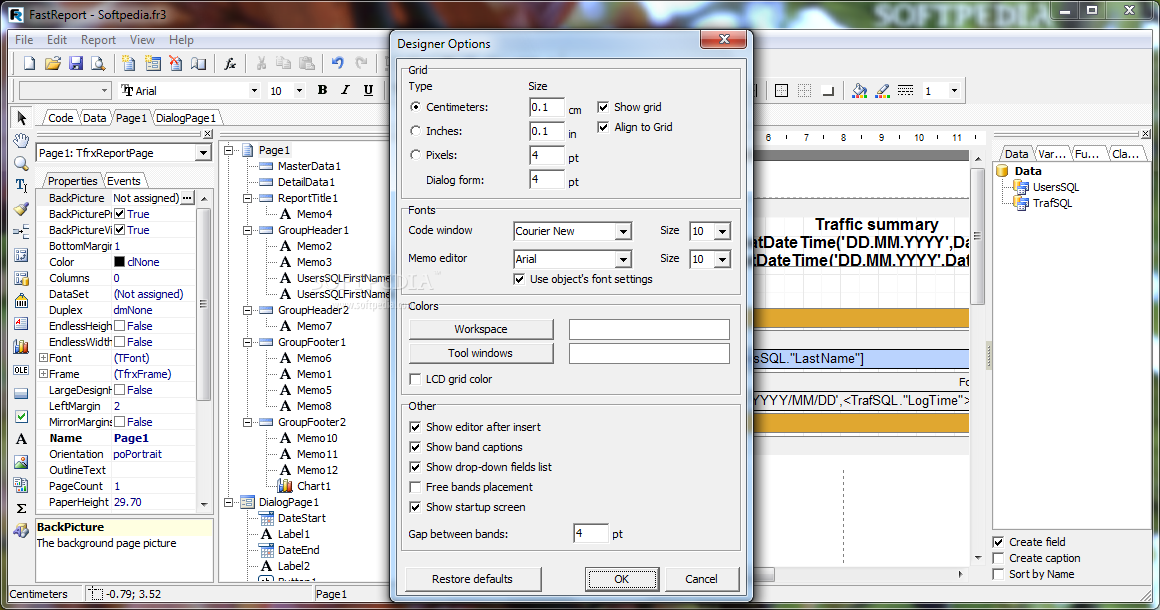This screenshot has height=610, width=1160.
Task: Add a new dialog page icon
Action: click(x=153, y=64)
